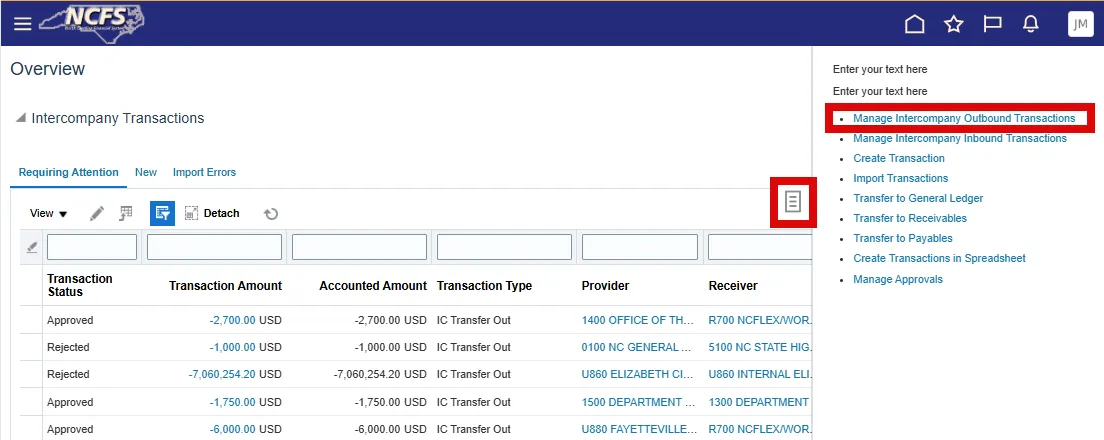Collapse the Intercompany Transactions section
This screenshot has height=440, width=1104.
(x=21, y=118)
